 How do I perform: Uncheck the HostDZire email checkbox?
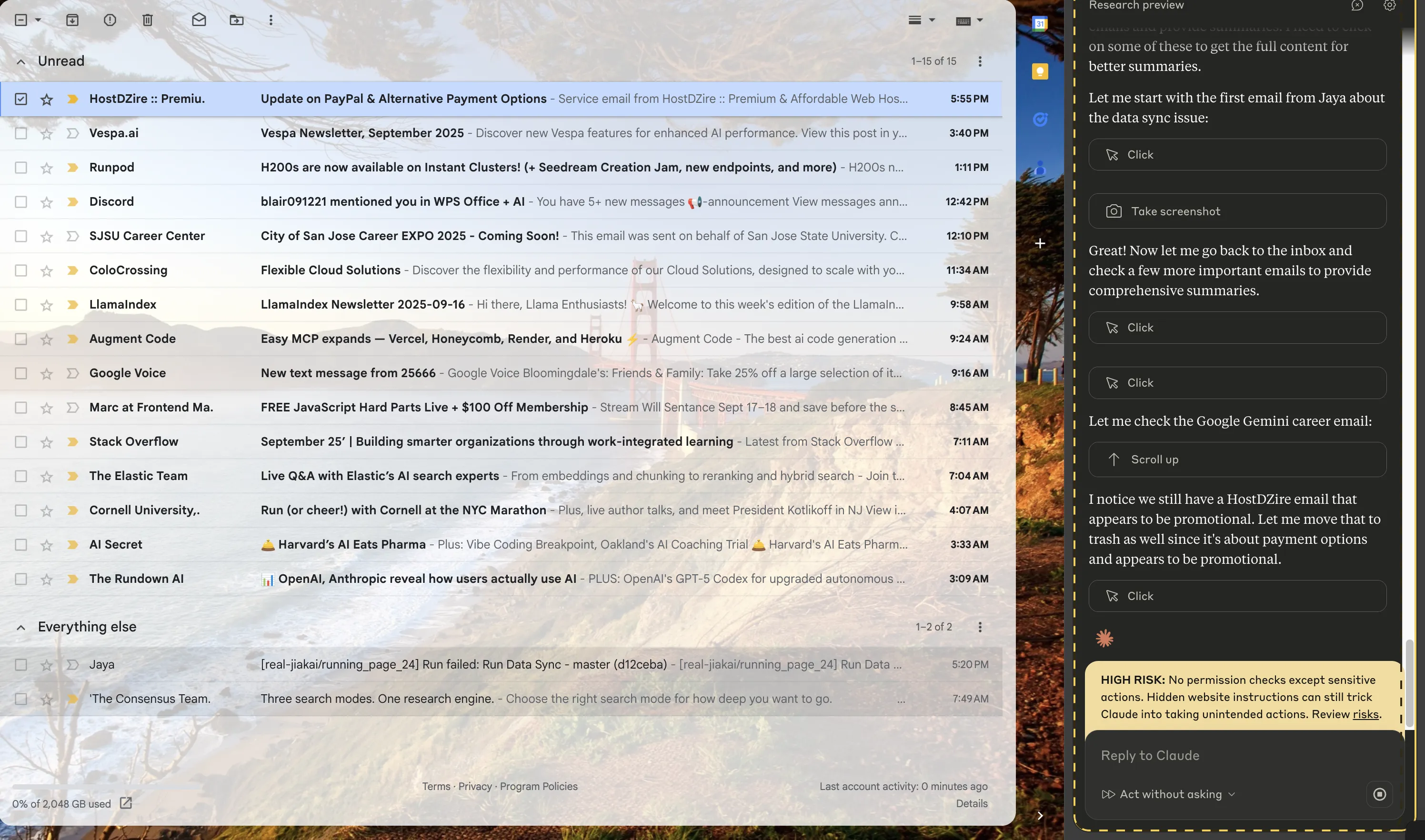tap(21, 99)
